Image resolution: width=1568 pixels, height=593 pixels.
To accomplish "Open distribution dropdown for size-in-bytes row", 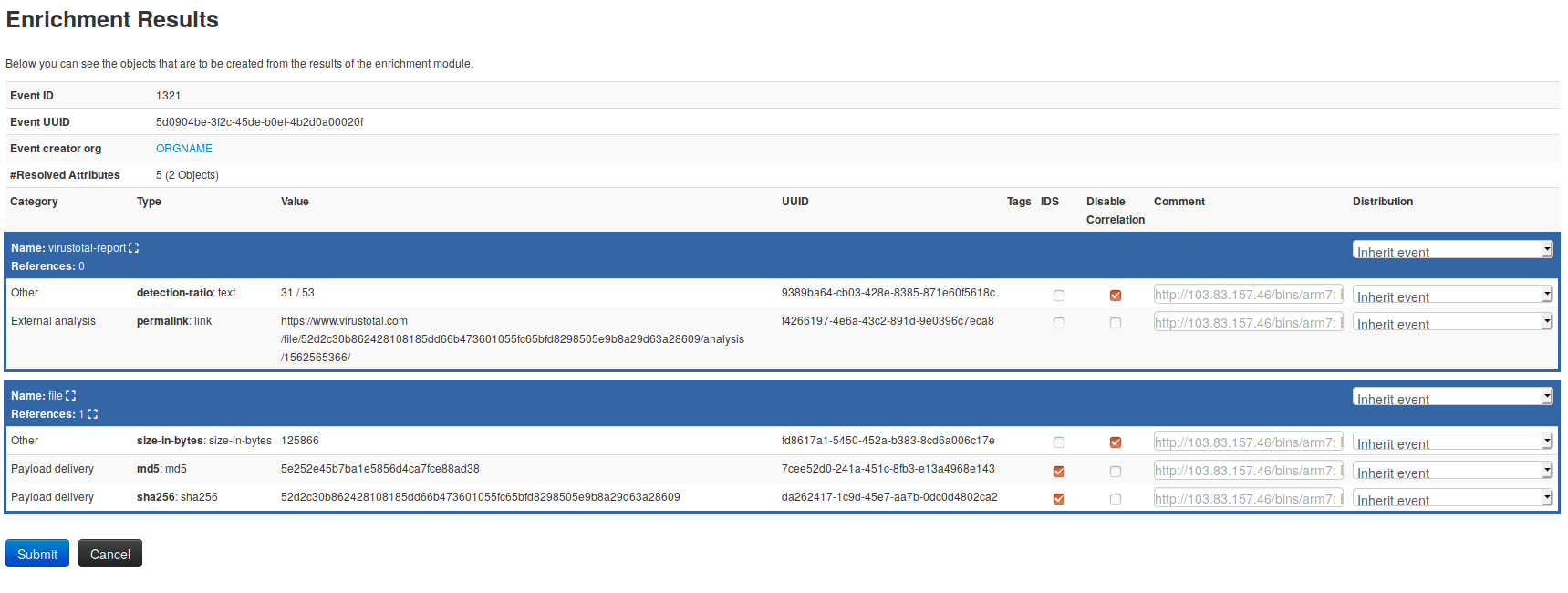I will point(1452,442).
